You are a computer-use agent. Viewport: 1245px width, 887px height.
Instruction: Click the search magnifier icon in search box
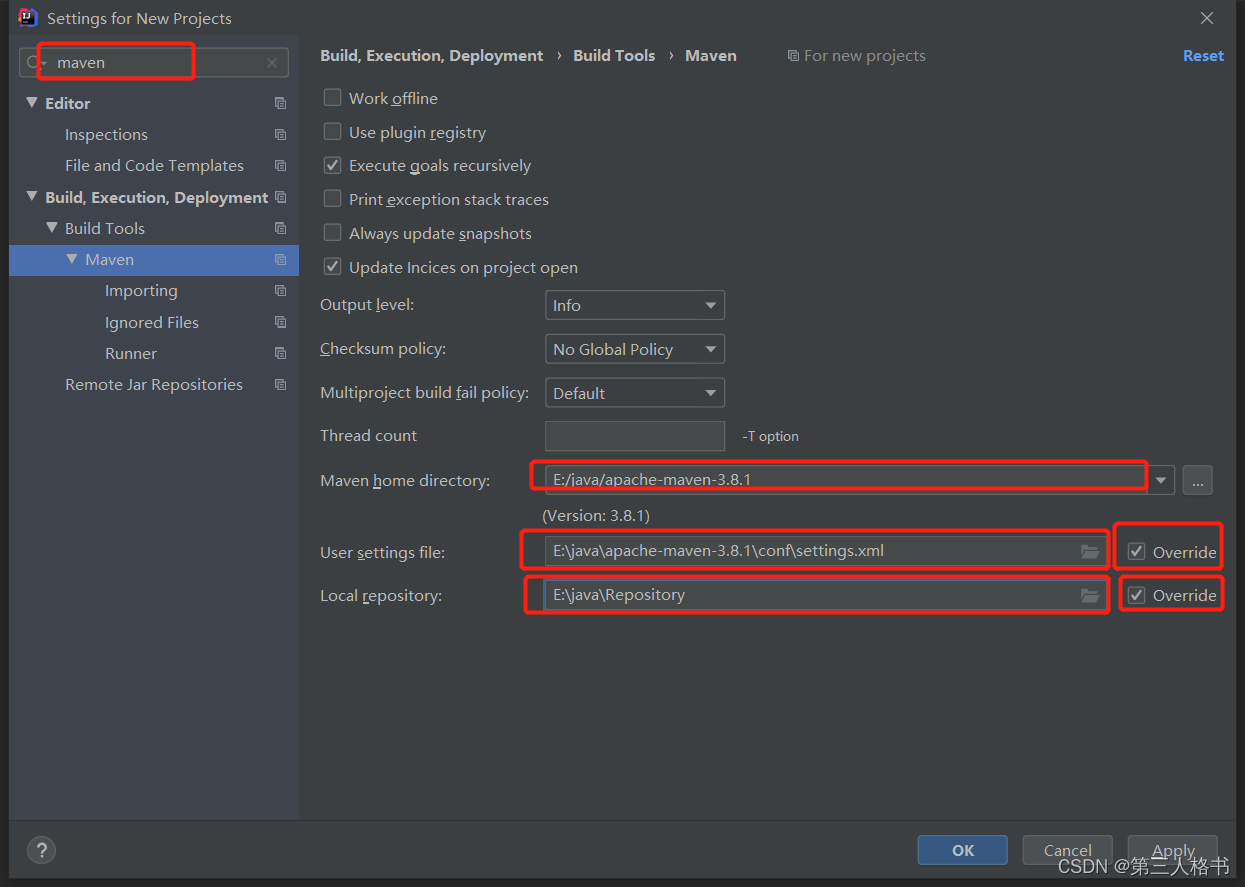[x=33, y=63]
